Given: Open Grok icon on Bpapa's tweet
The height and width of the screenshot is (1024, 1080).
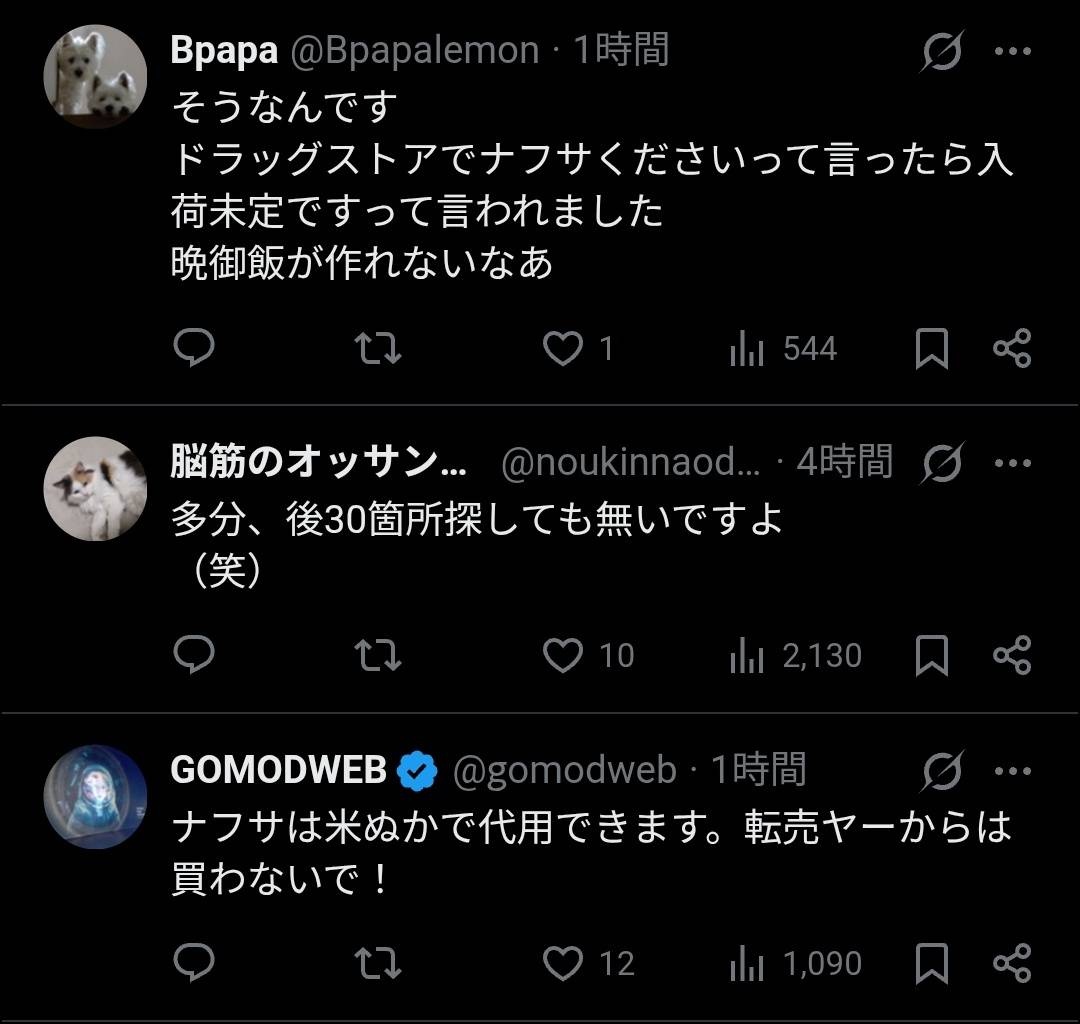Looking at the screenshot, I should 941,51.
